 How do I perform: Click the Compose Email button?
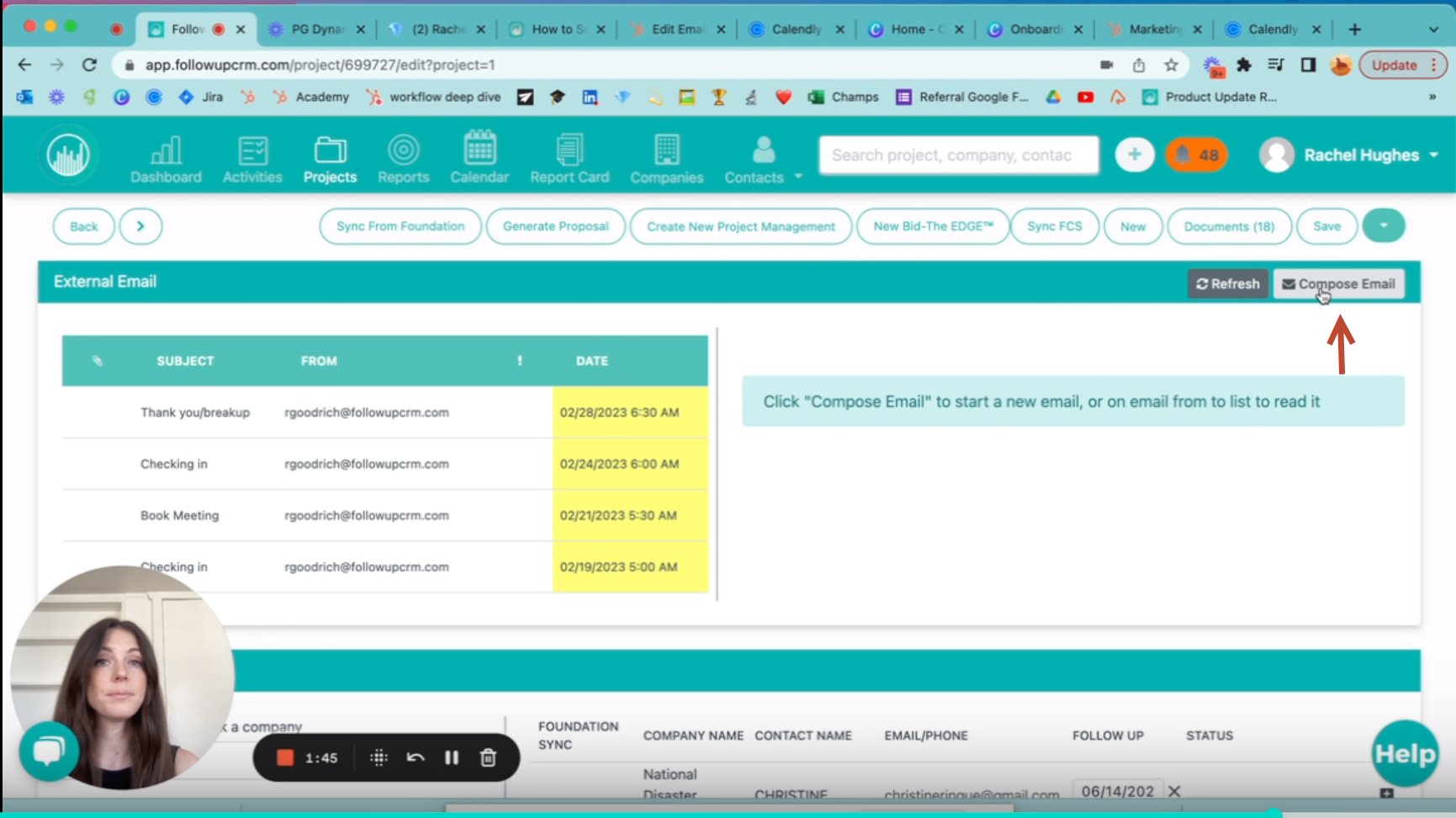tap(1338, 284)
